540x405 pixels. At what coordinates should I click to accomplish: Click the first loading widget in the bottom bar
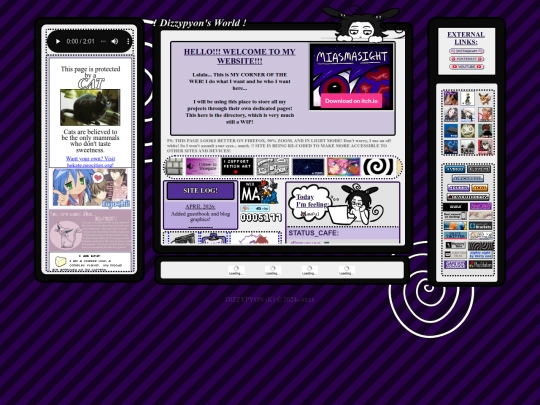pos(236,270)
